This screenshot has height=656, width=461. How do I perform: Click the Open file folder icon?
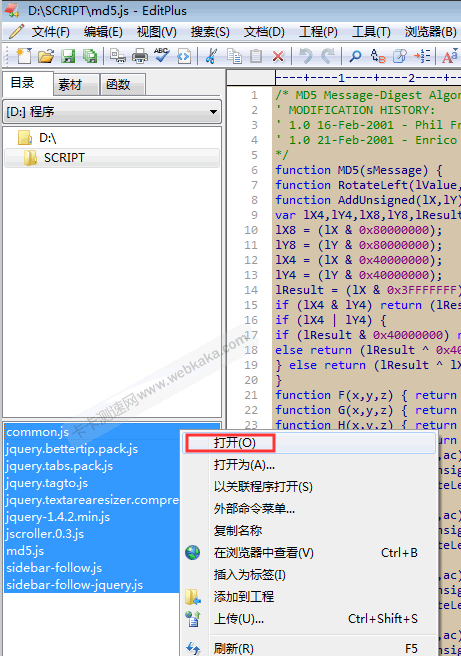point(46,56)
